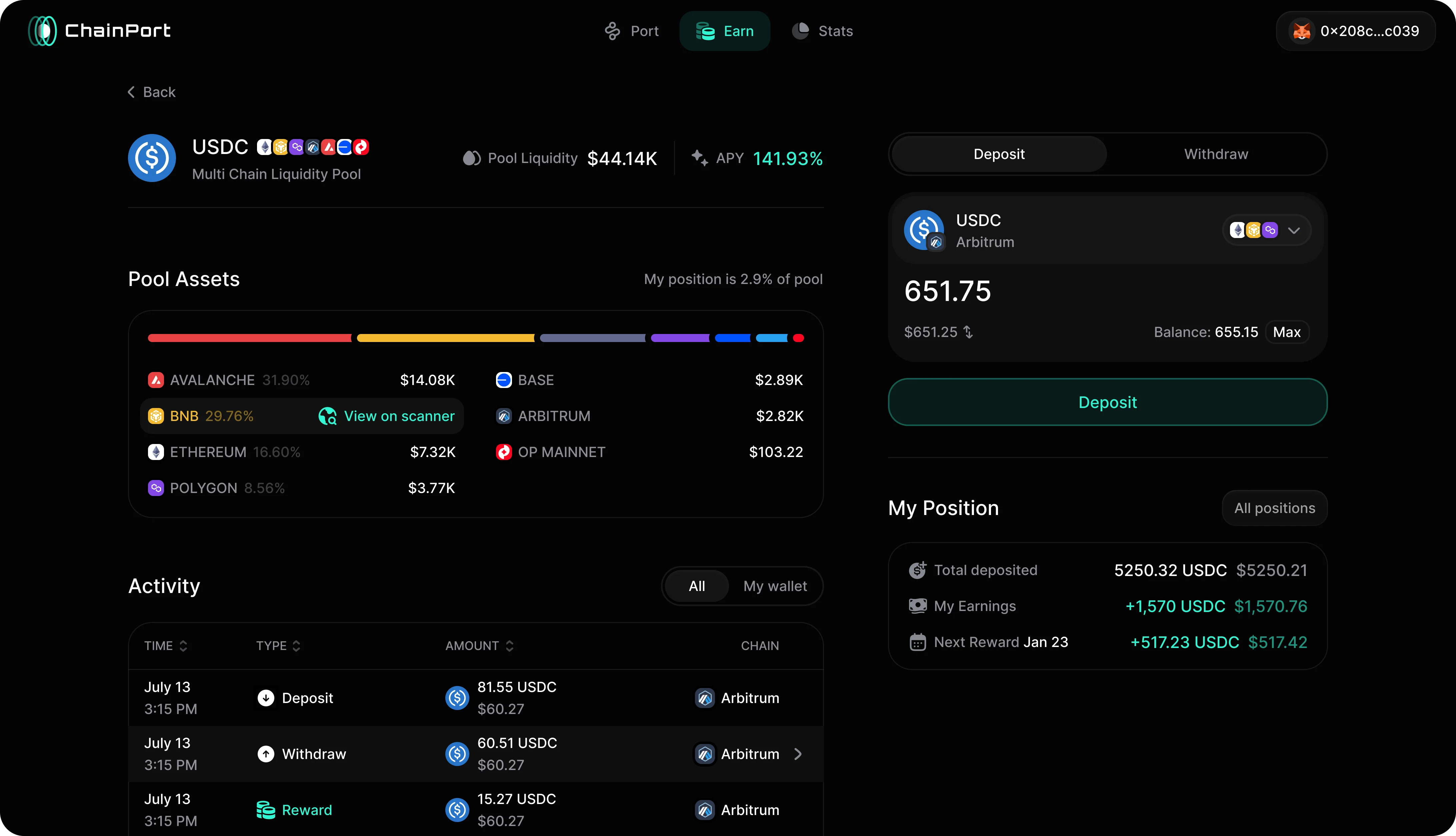Screen dimensions: 1456x836
Task: Click the My Earnings cash icon
Action: click(x=917, y=606)
